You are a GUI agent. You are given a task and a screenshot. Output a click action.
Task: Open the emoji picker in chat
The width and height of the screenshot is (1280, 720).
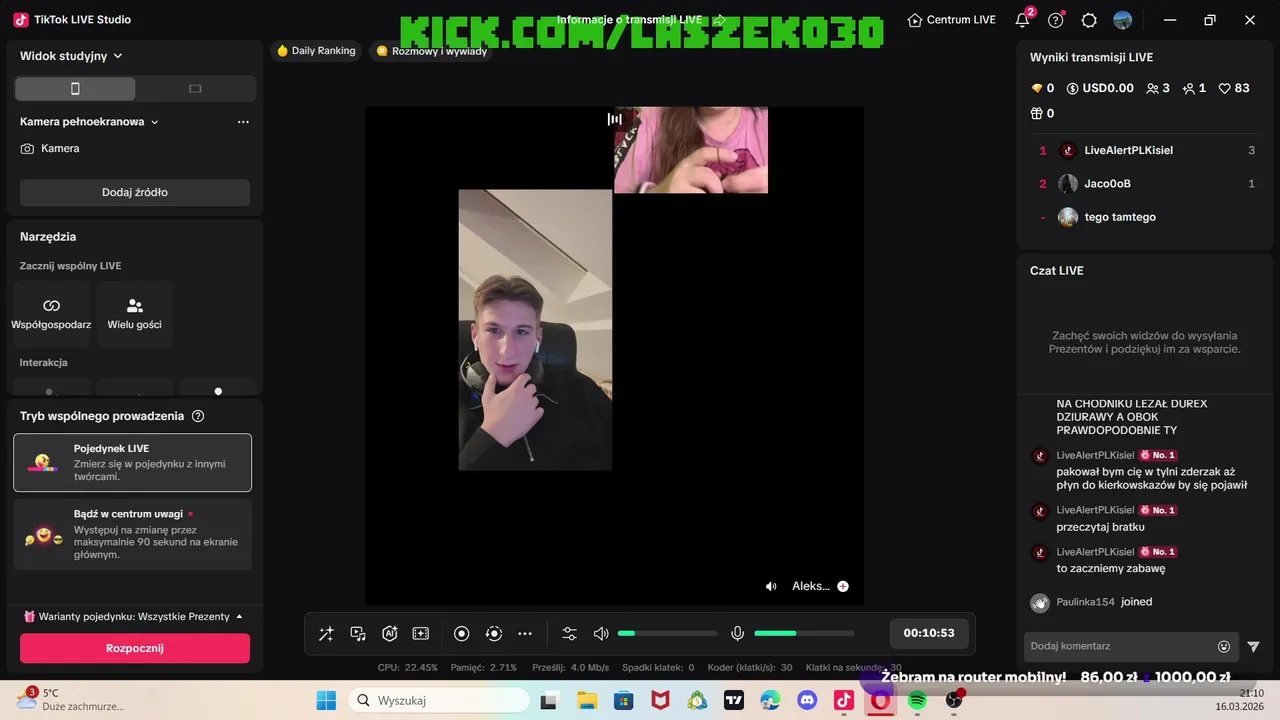1224,647
